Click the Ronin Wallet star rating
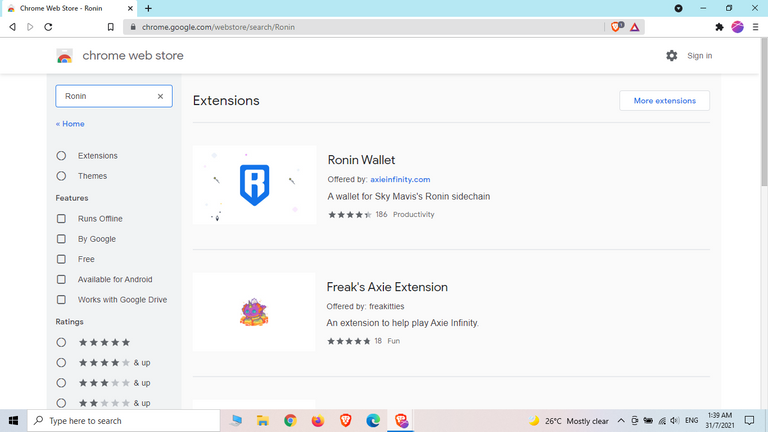This screenshot has height=432, width=768. click(x=350, y=215)
